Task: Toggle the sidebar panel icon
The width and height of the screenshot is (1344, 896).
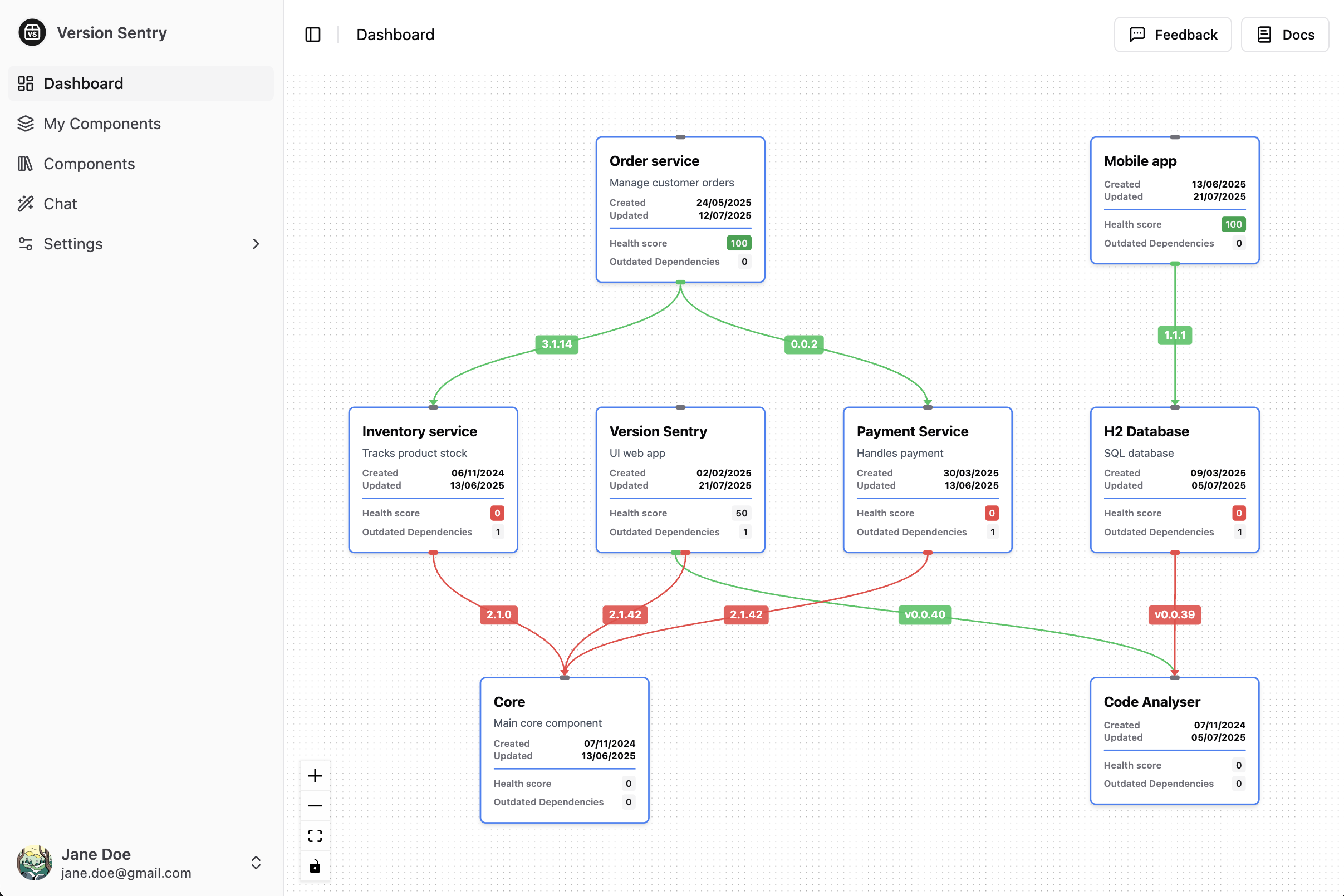Action: 313,35
